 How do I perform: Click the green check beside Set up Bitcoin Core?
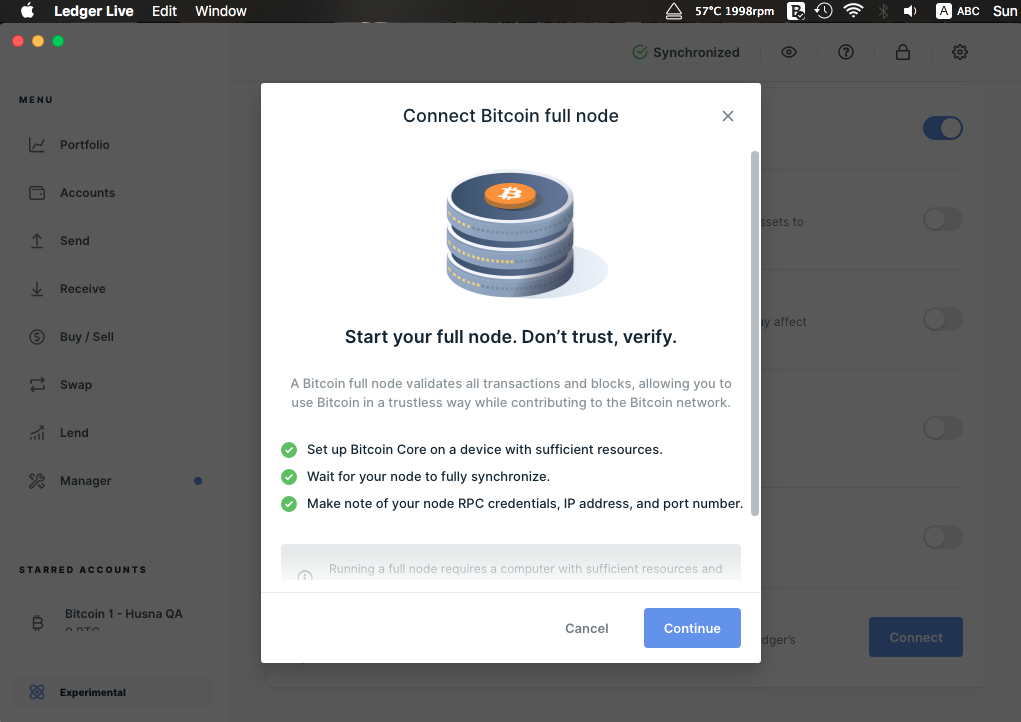tap(289, 450)
